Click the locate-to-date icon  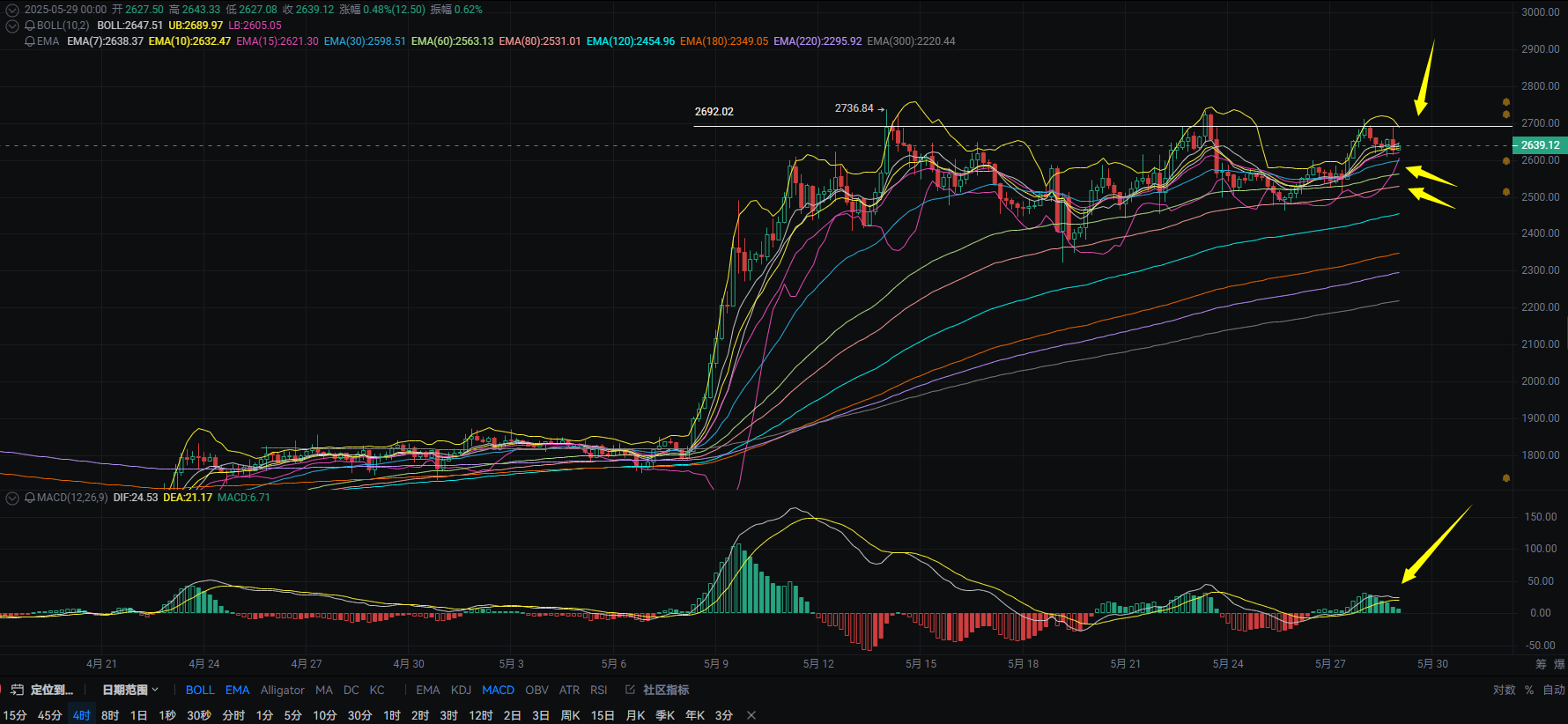(x=17, y=690)
